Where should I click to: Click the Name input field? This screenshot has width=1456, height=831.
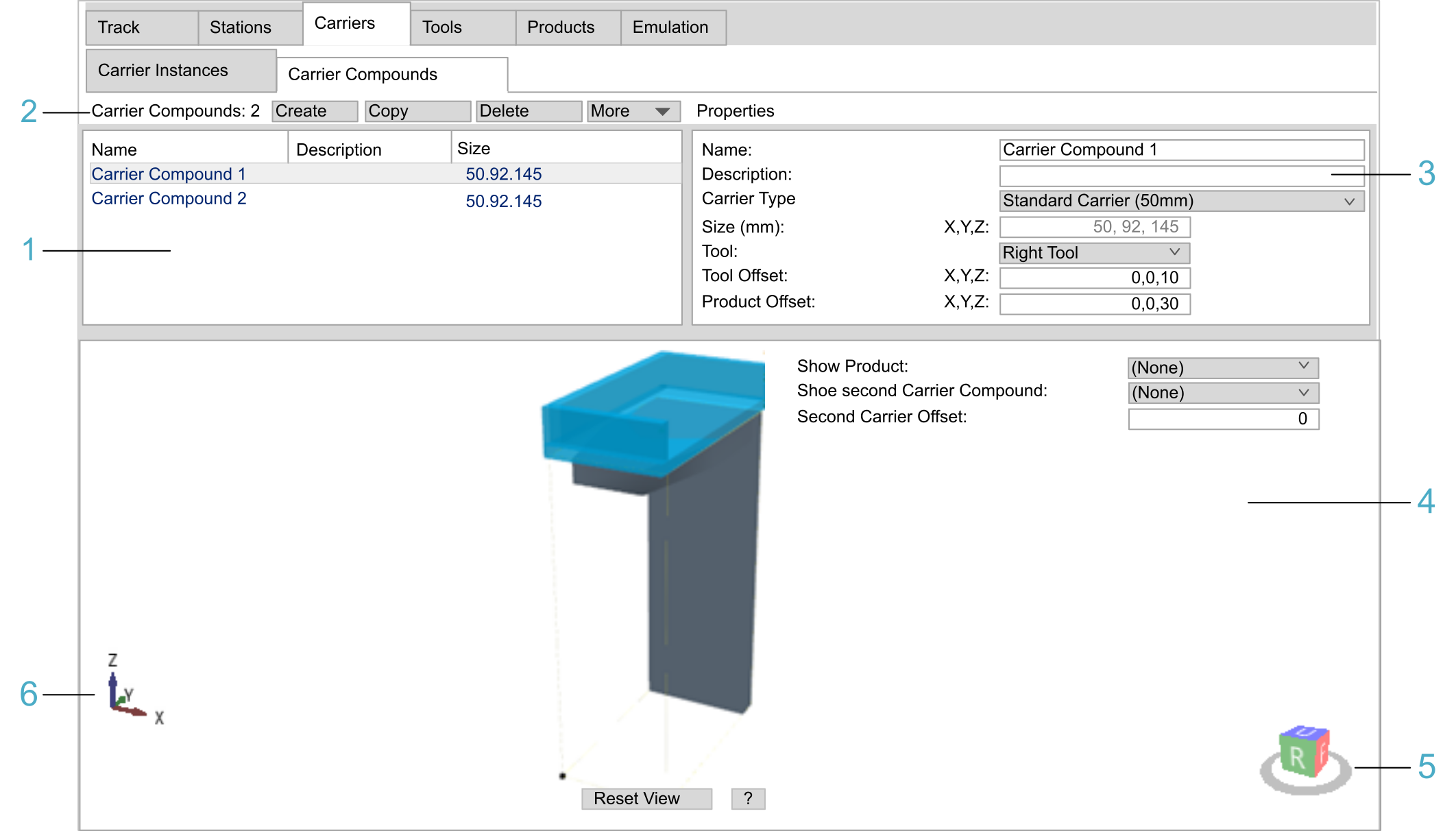point(1181,150)
